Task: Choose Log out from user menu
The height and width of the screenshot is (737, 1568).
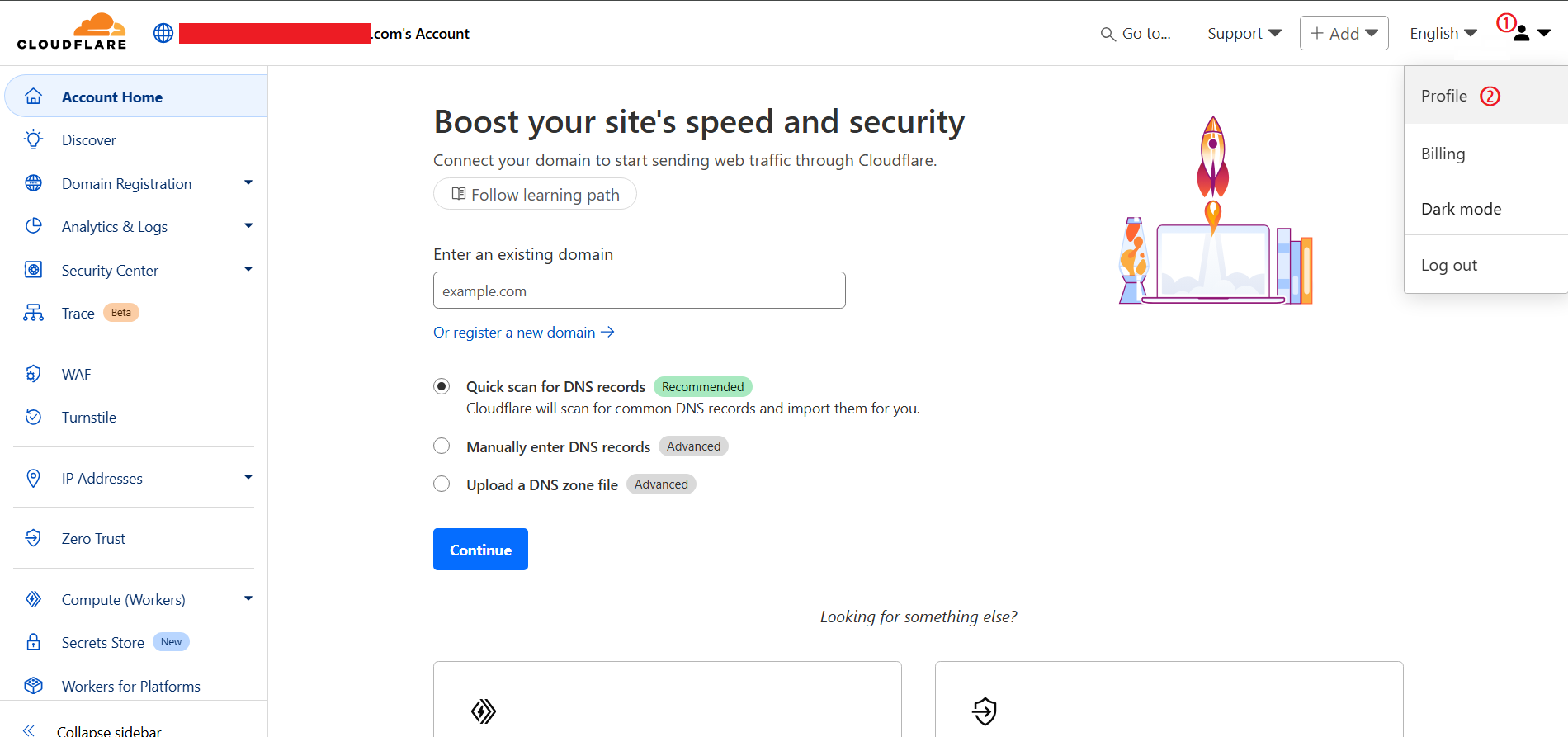Action: click(x=1485, y=265)
